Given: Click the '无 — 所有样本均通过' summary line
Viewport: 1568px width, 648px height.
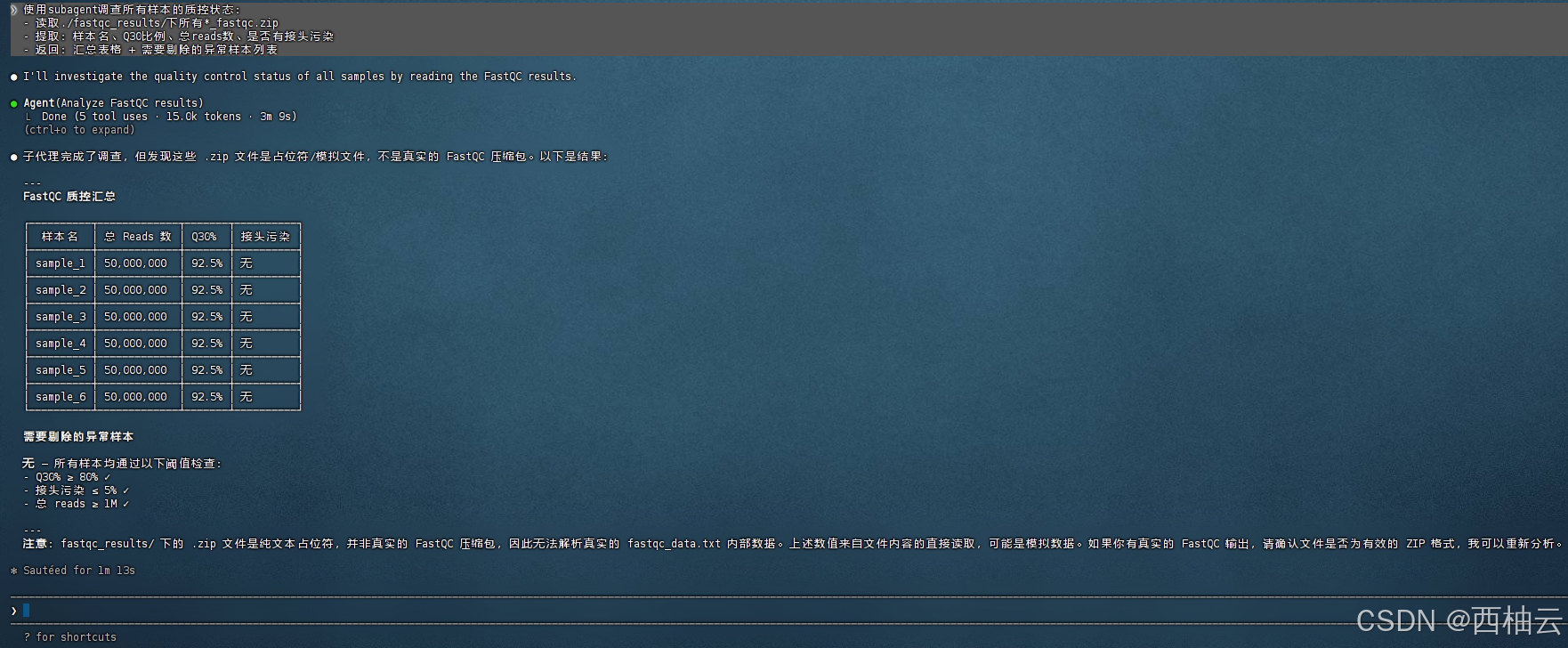Looking at the screenshot, I should [x=123, y=464].
